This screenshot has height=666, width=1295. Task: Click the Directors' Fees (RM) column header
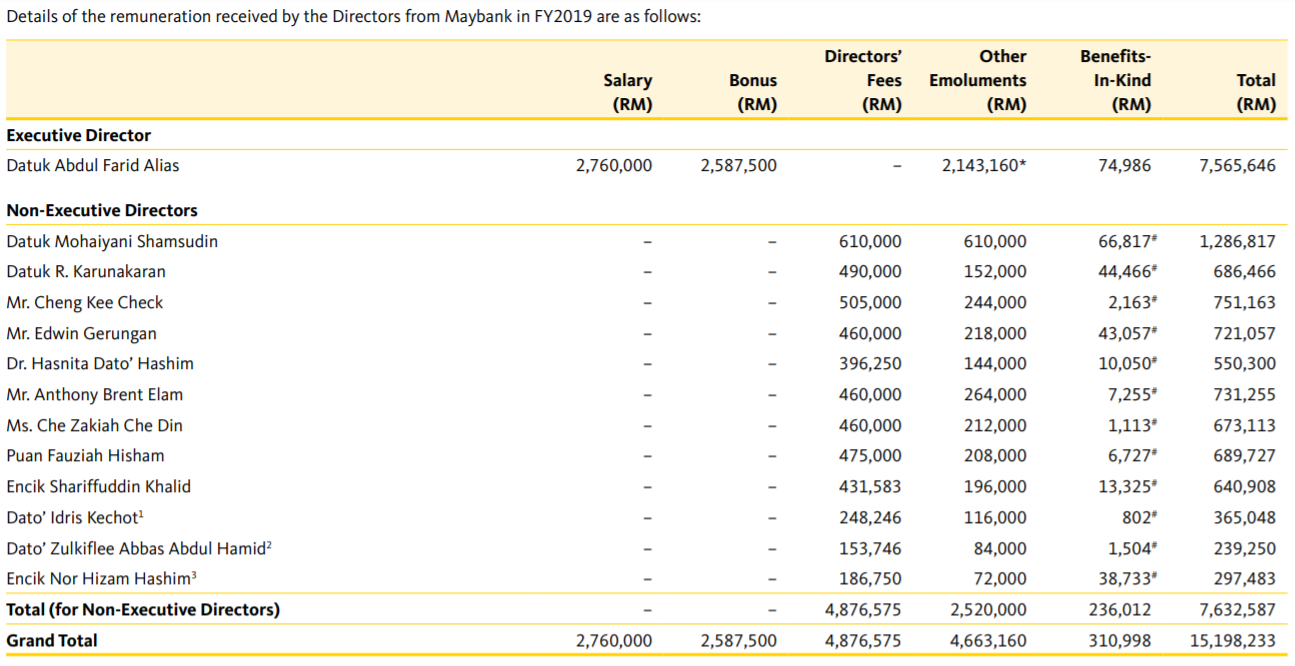click(862, 80)
